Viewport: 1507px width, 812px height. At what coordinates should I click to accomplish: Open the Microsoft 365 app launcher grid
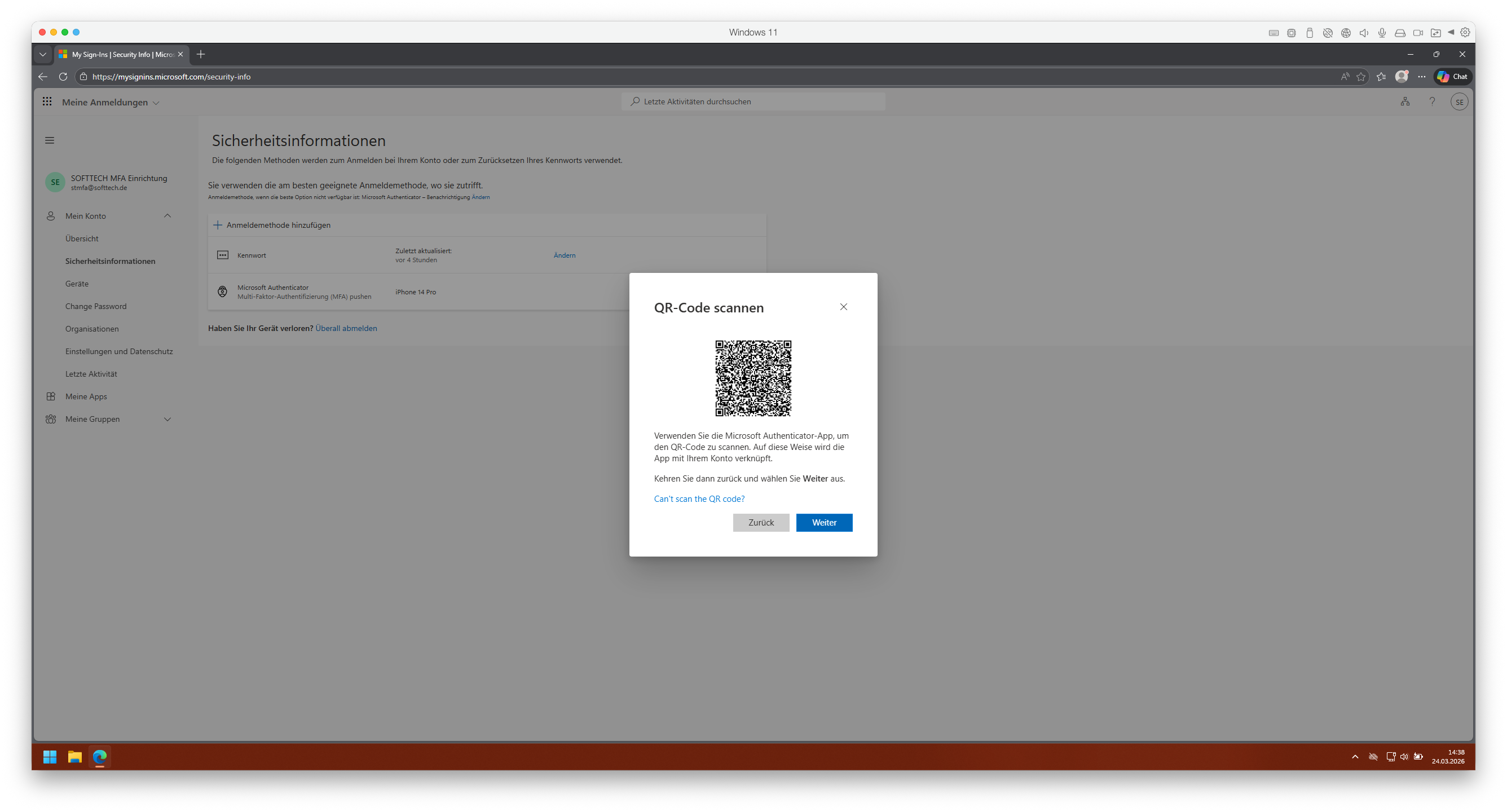point(47,102)
